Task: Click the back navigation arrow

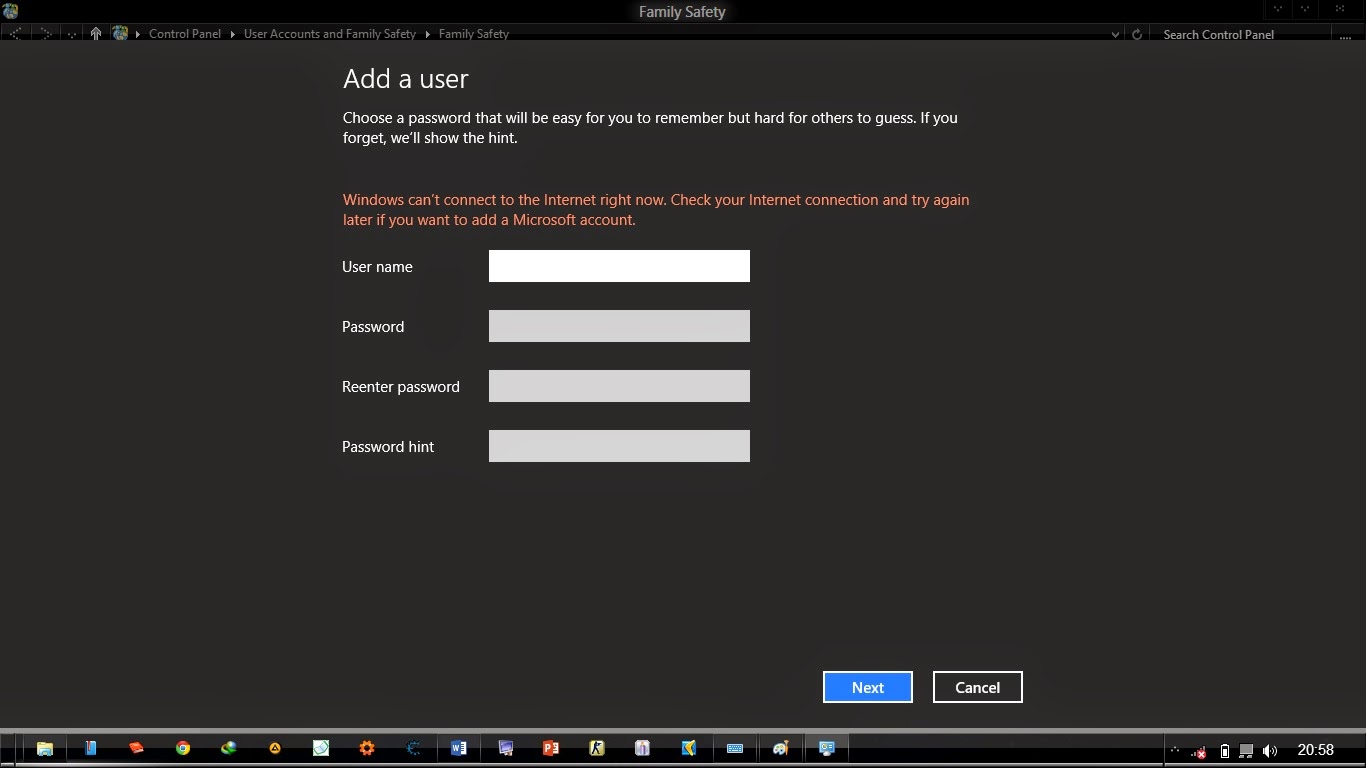Action: [x=15, y=33]
